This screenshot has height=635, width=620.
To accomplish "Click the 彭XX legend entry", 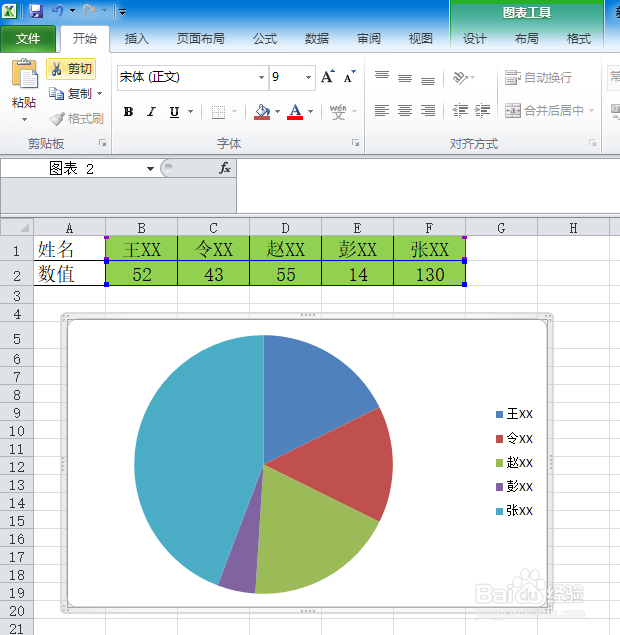I will pyautogui.click(x=514, y=486).
